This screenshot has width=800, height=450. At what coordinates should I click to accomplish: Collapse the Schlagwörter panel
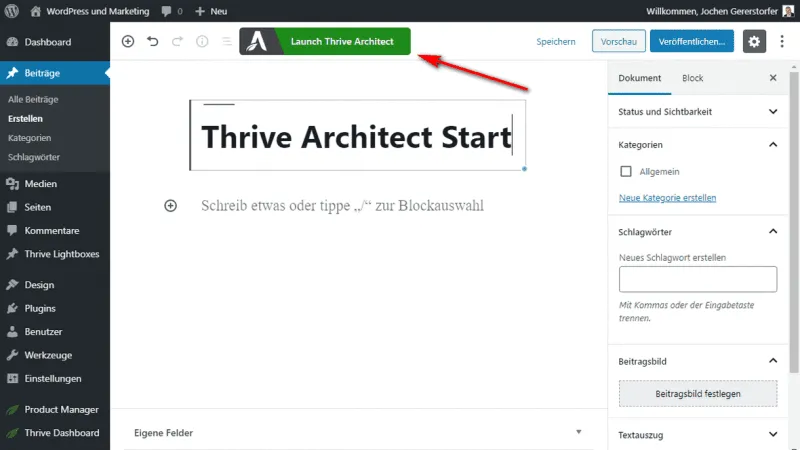(697, 232)
